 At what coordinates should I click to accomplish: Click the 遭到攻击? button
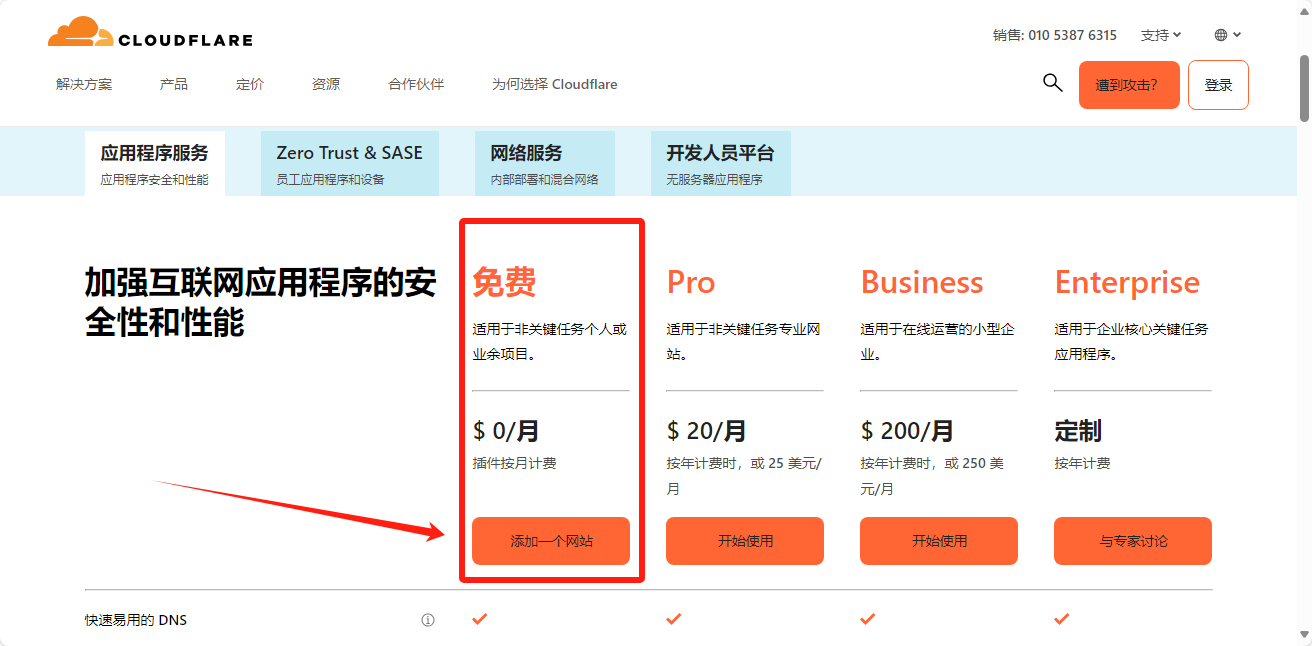point(1129,85)
